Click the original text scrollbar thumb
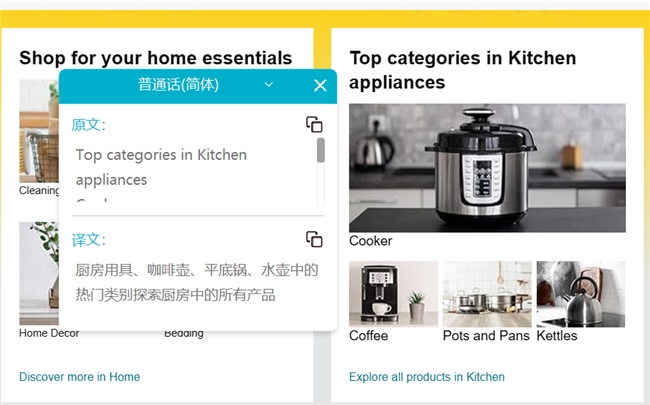Screen dimensions: 650x405 (x=320, y=150)
